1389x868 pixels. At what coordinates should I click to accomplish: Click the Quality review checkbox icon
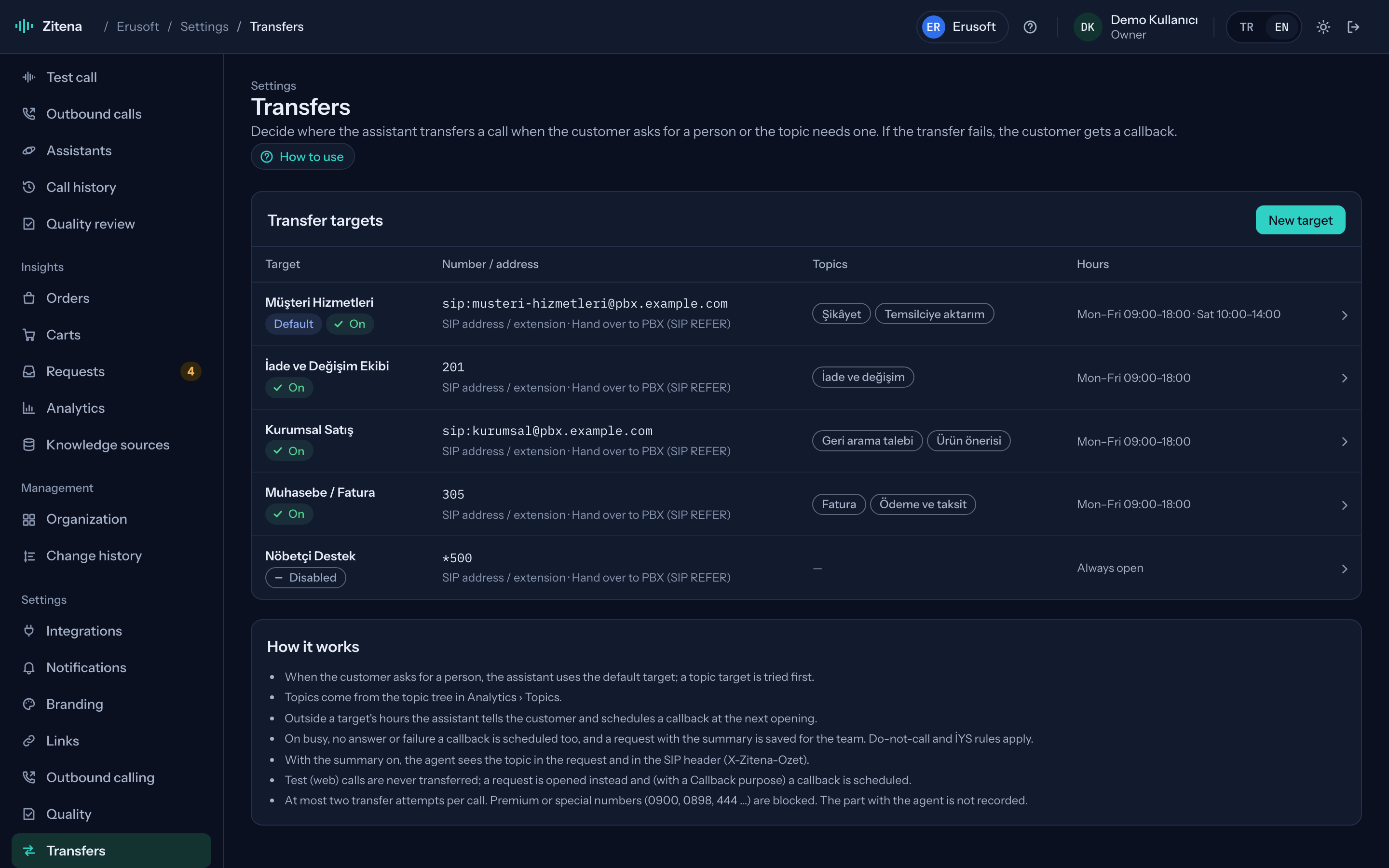(29, 224)
